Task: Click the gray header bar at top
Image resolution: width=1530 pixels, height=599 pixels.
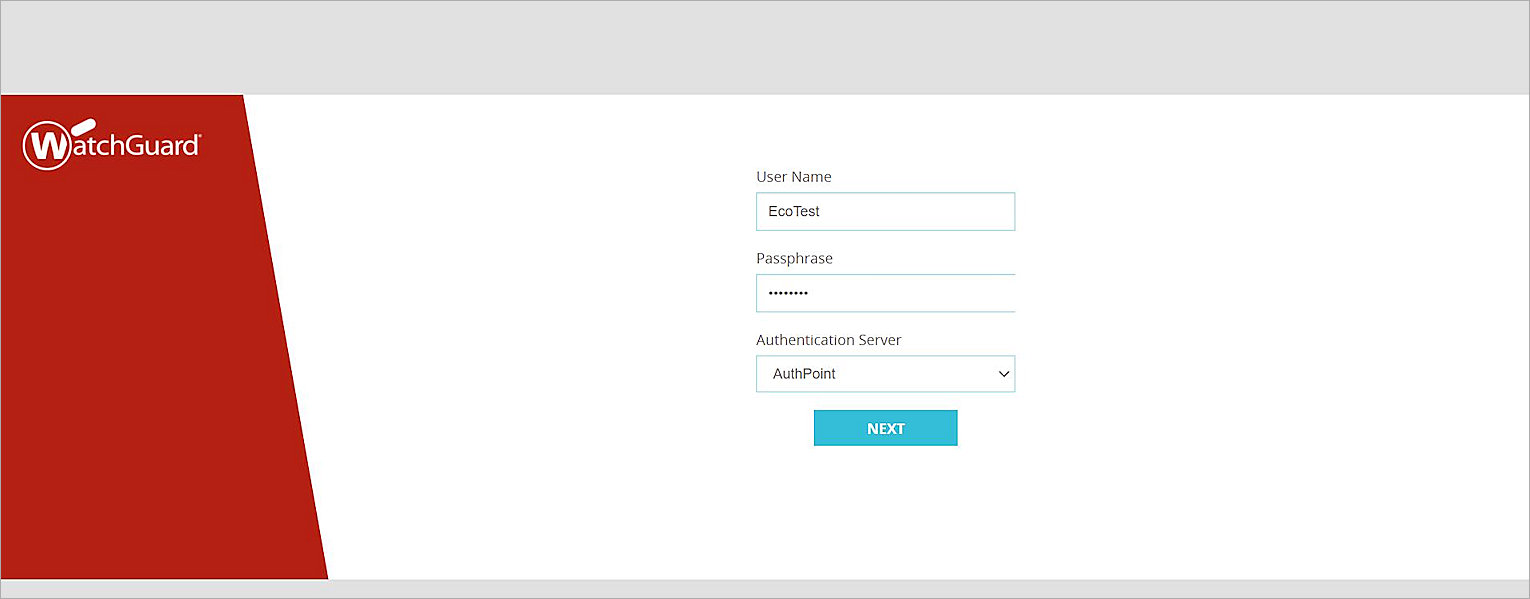Action: click(765, 48)
